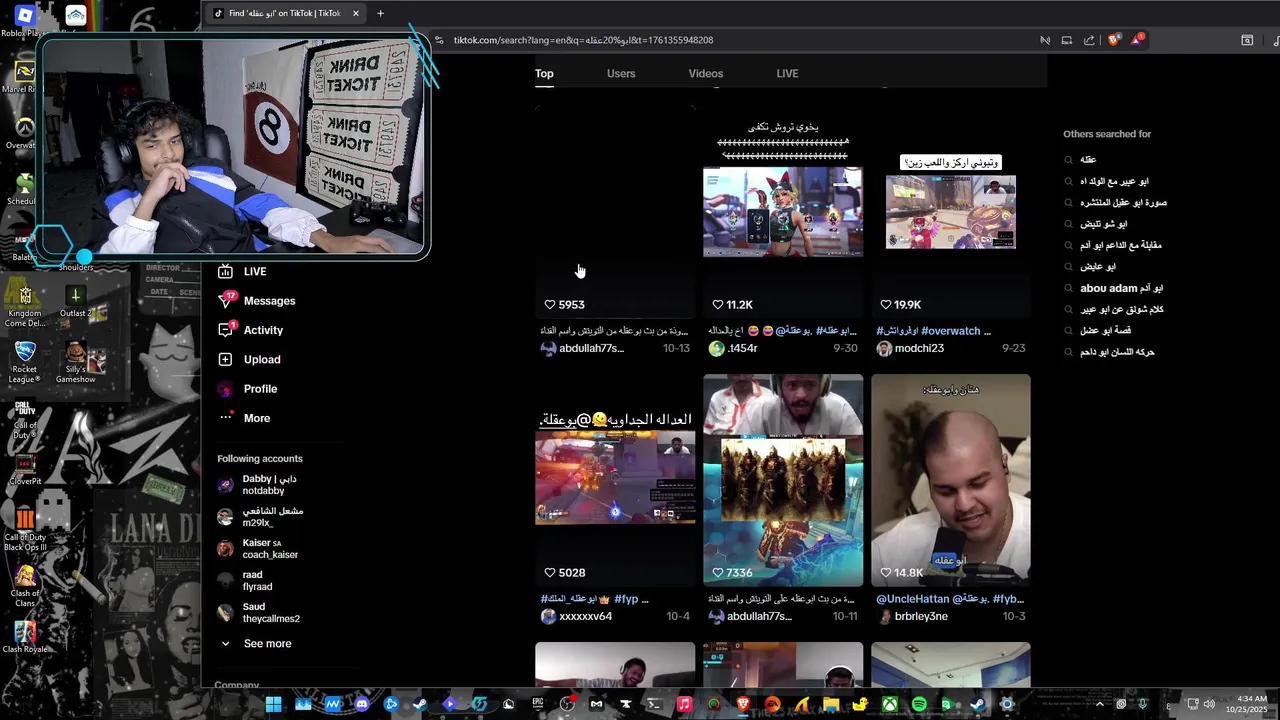Open modchi23 video with 19.9K likes

click(951, 212)
